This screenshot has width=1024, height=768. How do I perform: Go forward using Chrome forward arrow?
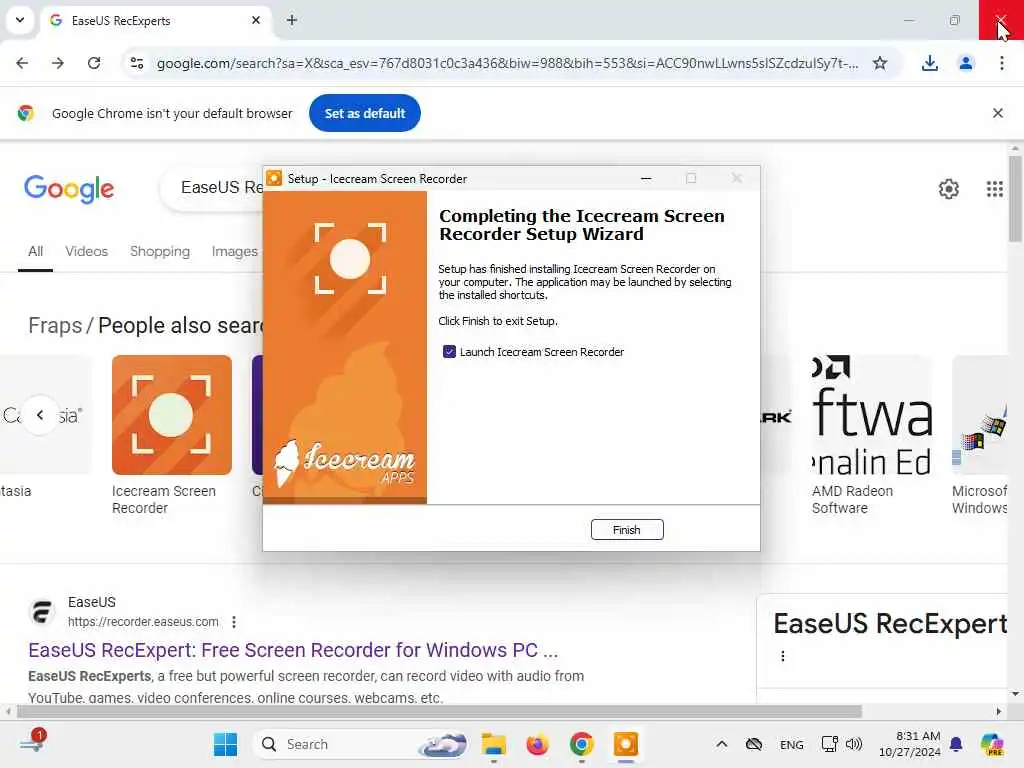pyautogui.click(x=58, y=63)
